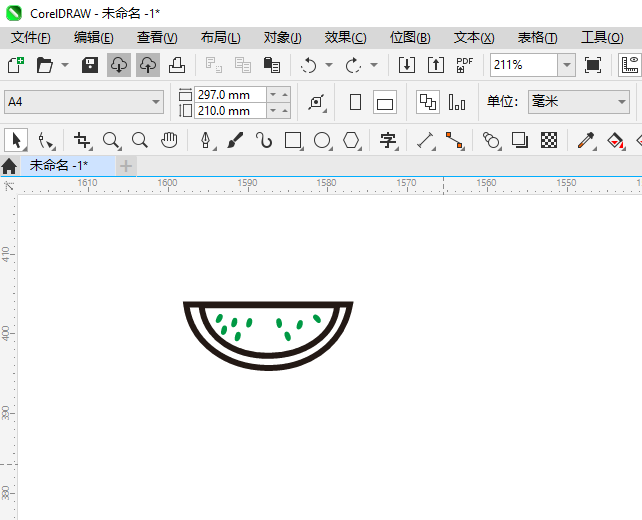Set landscape page orientation
This screenshot has width=642, height=520.
point(385,102)
